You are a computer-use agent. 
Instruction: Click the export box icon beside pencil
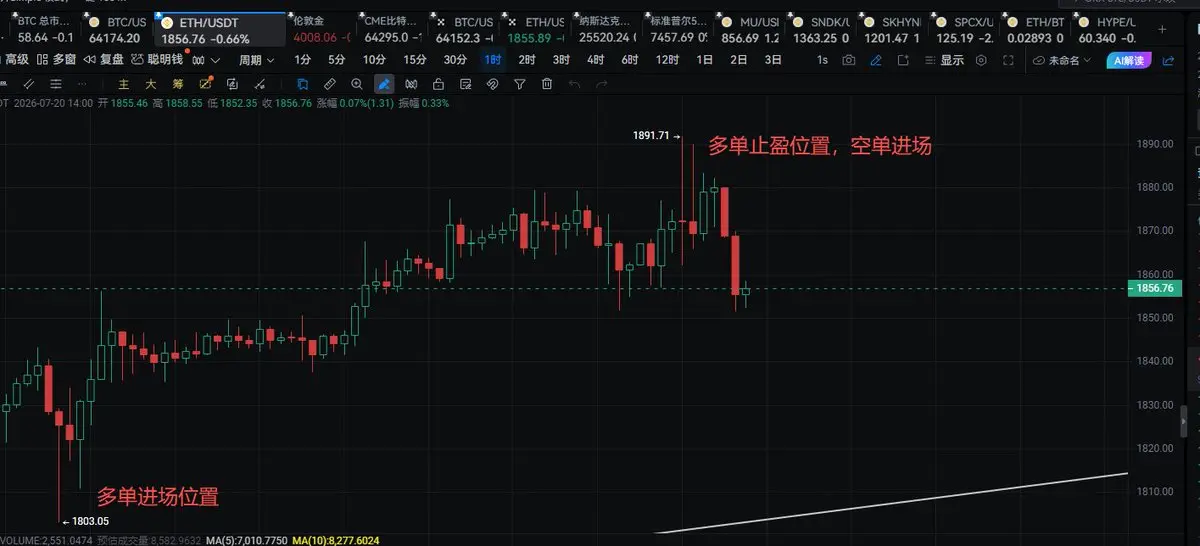pos(903,60)
